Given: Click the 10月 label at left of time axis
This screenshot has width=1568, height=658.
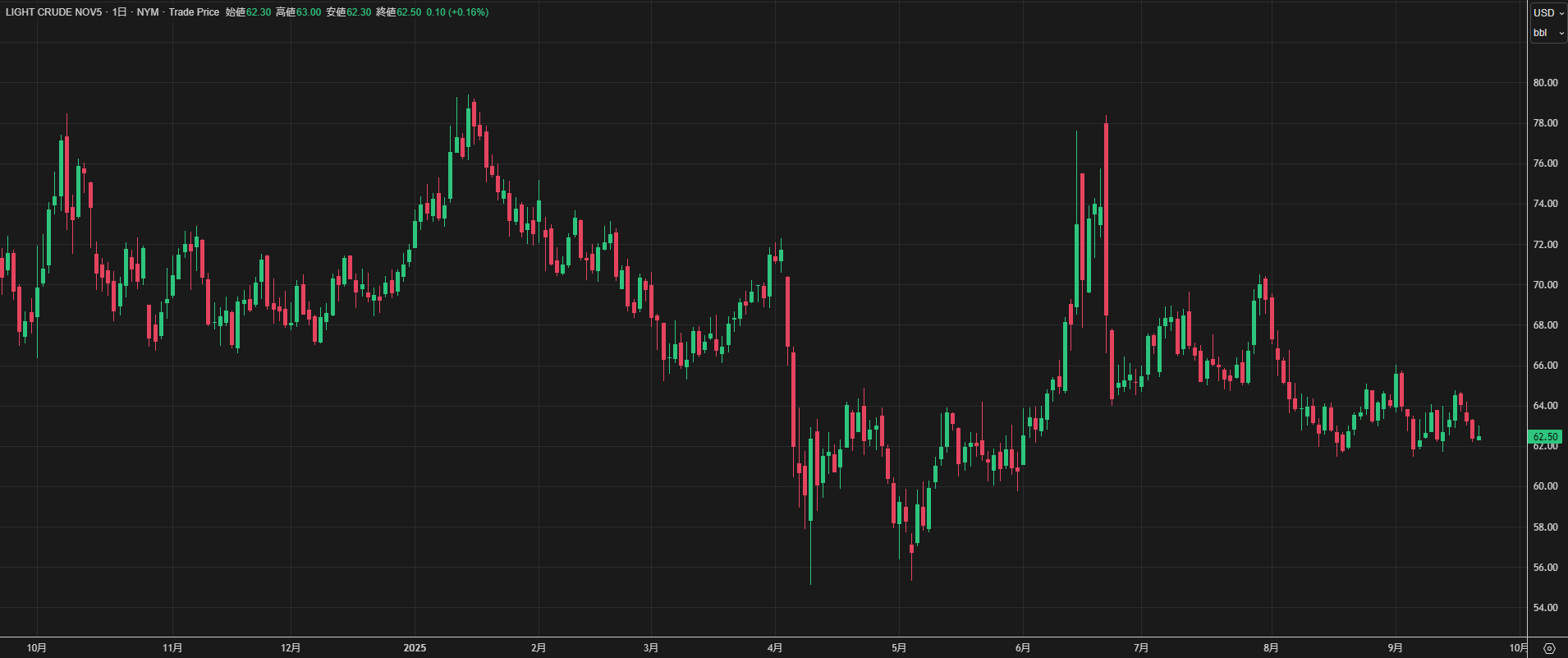Looking at the screenshot, I should point(36,648).
